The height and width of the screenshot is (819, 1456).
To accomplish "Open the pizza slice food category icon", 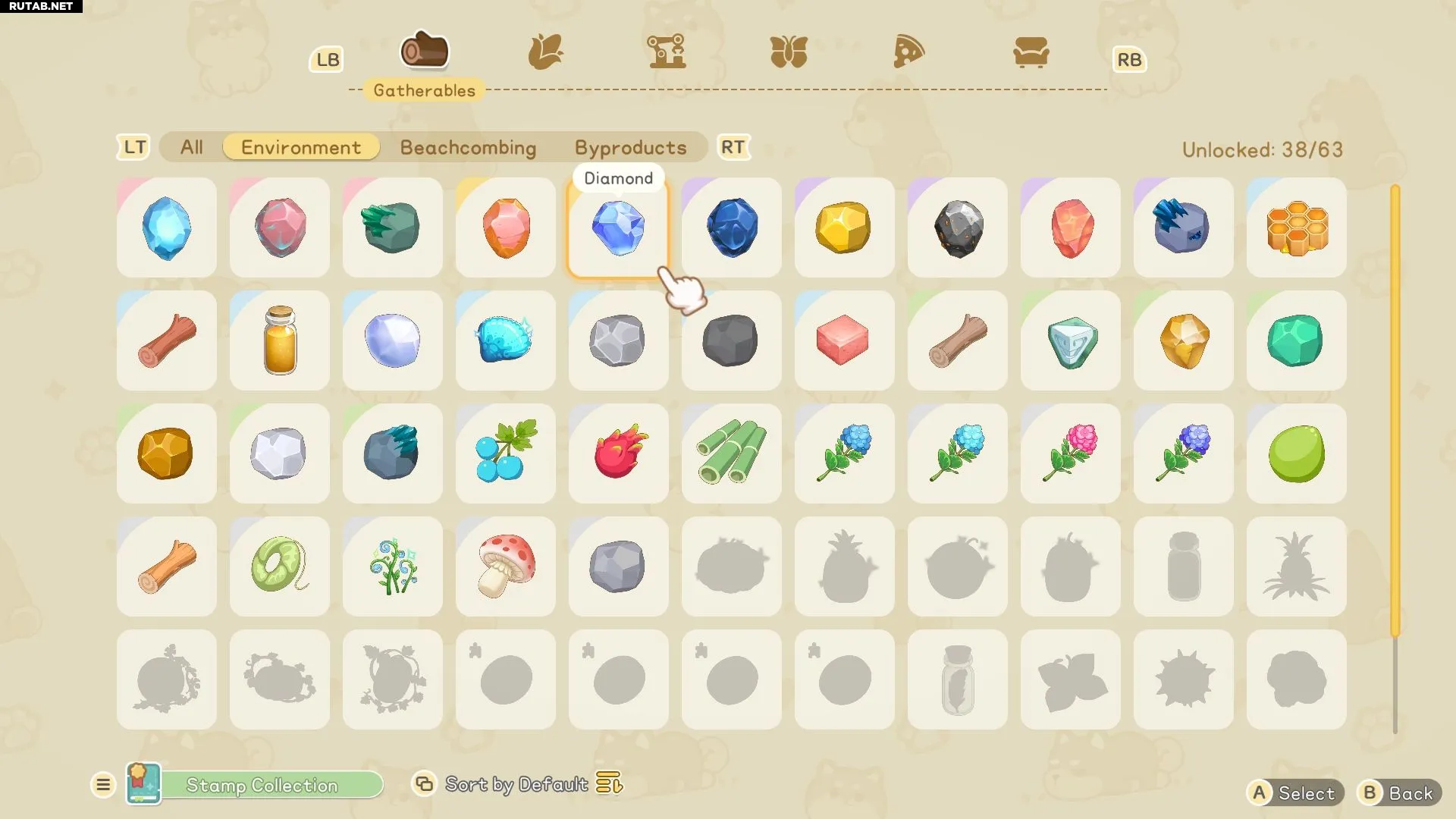I will tap(908, 52).
